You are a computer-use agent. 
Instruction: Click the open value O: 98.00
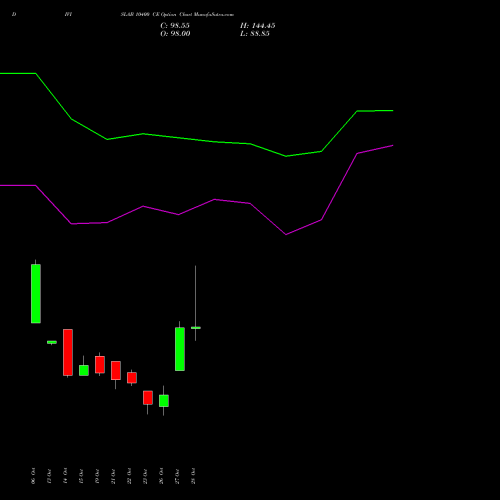(x=175, y=34)
